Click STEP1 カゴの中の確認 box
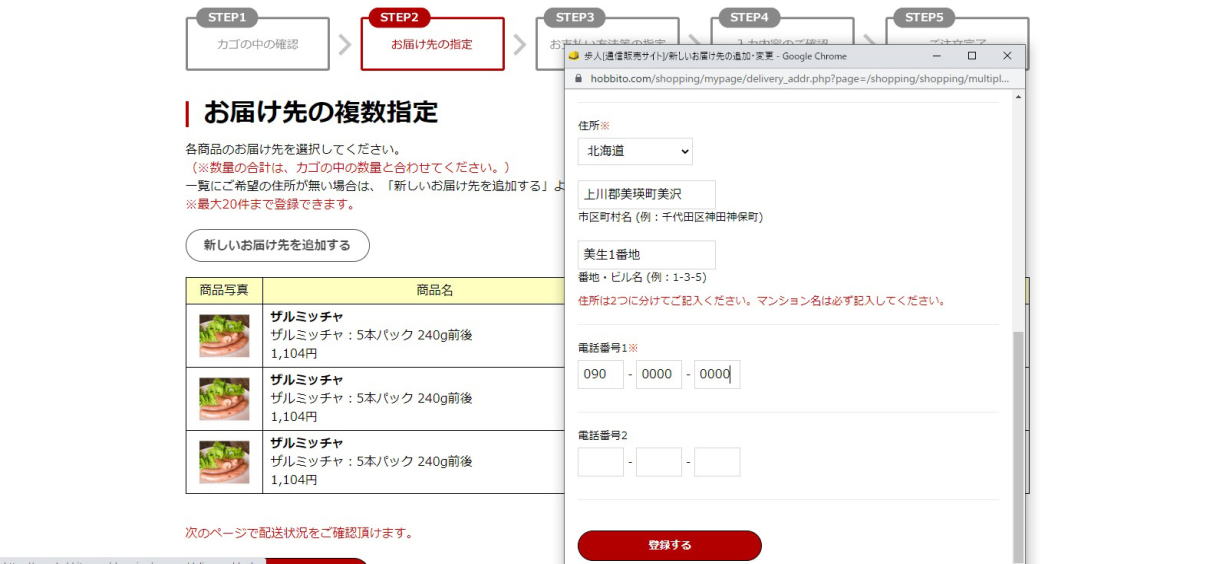The height and width of the screenshot is (564, 1213). click(x=257, y=40)
